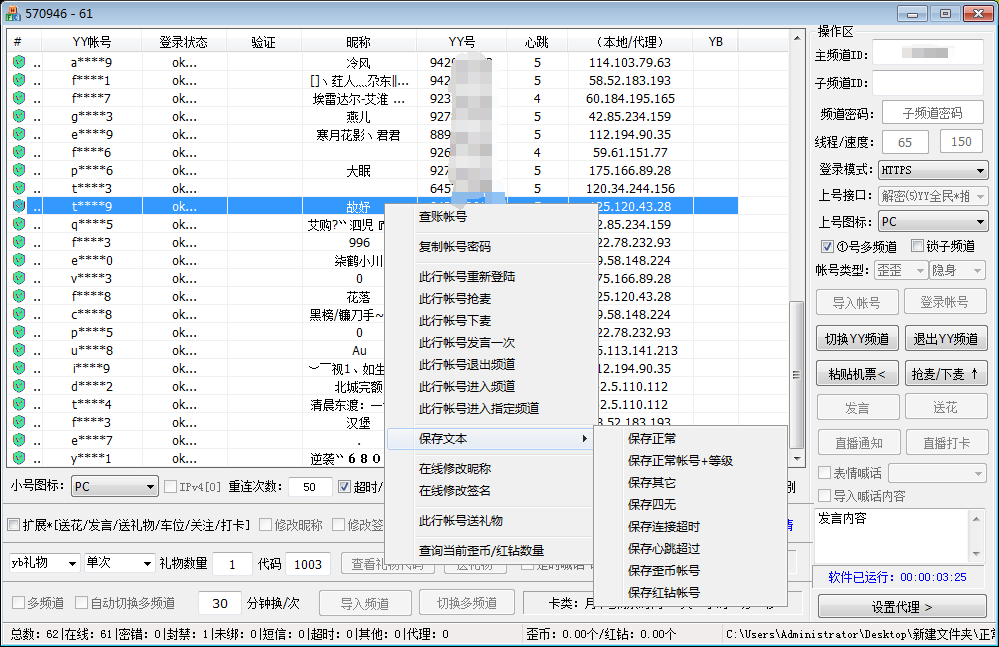Screen dimensions: 999x647
Task: Click the shield icon of account d****2
Action: 18,386
